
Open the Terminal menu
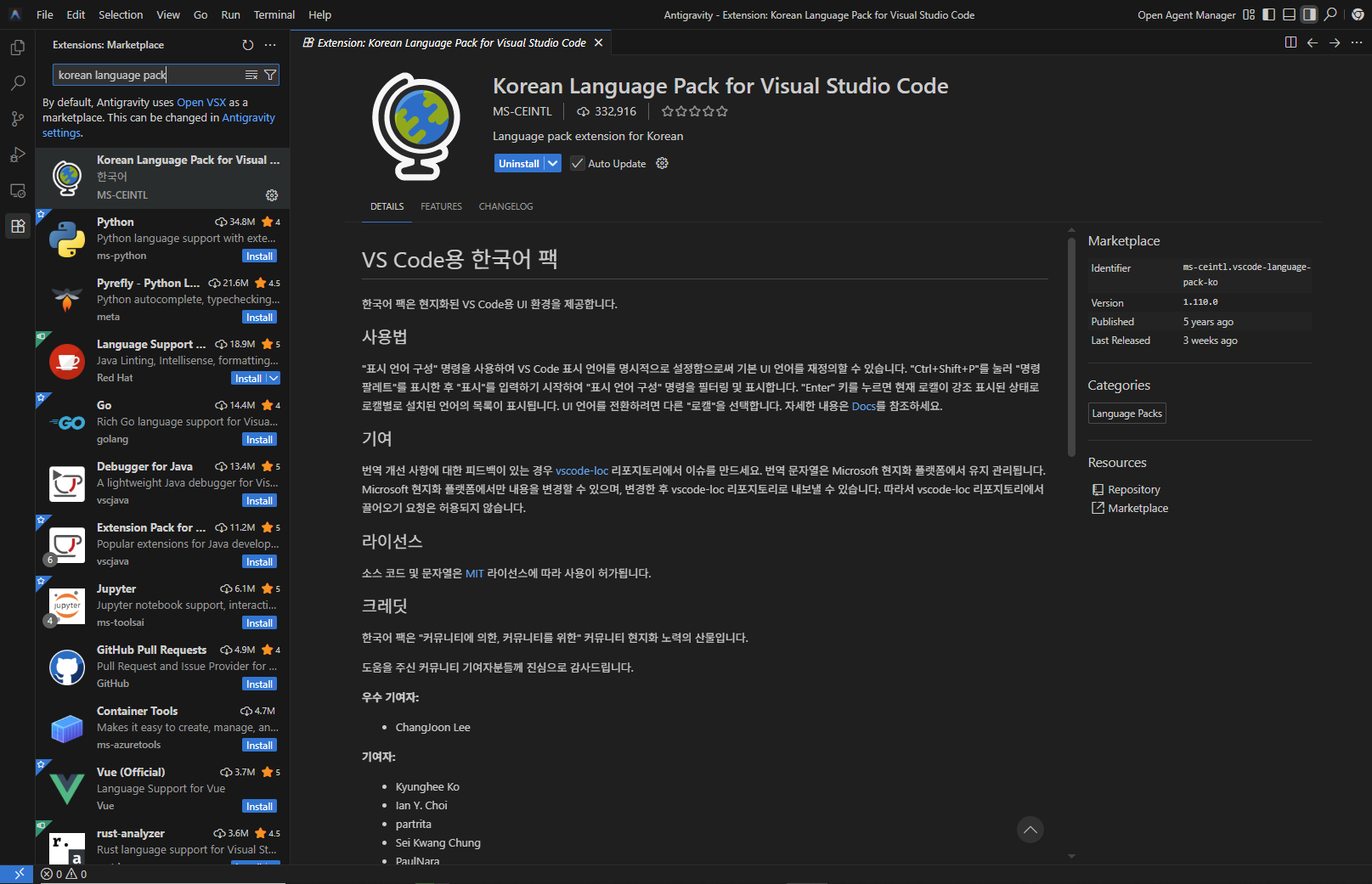274,14
